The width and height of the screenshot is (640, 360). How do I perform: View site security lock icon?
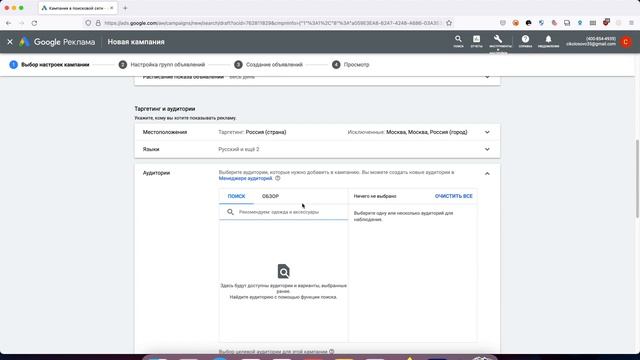tap(98, 23)
